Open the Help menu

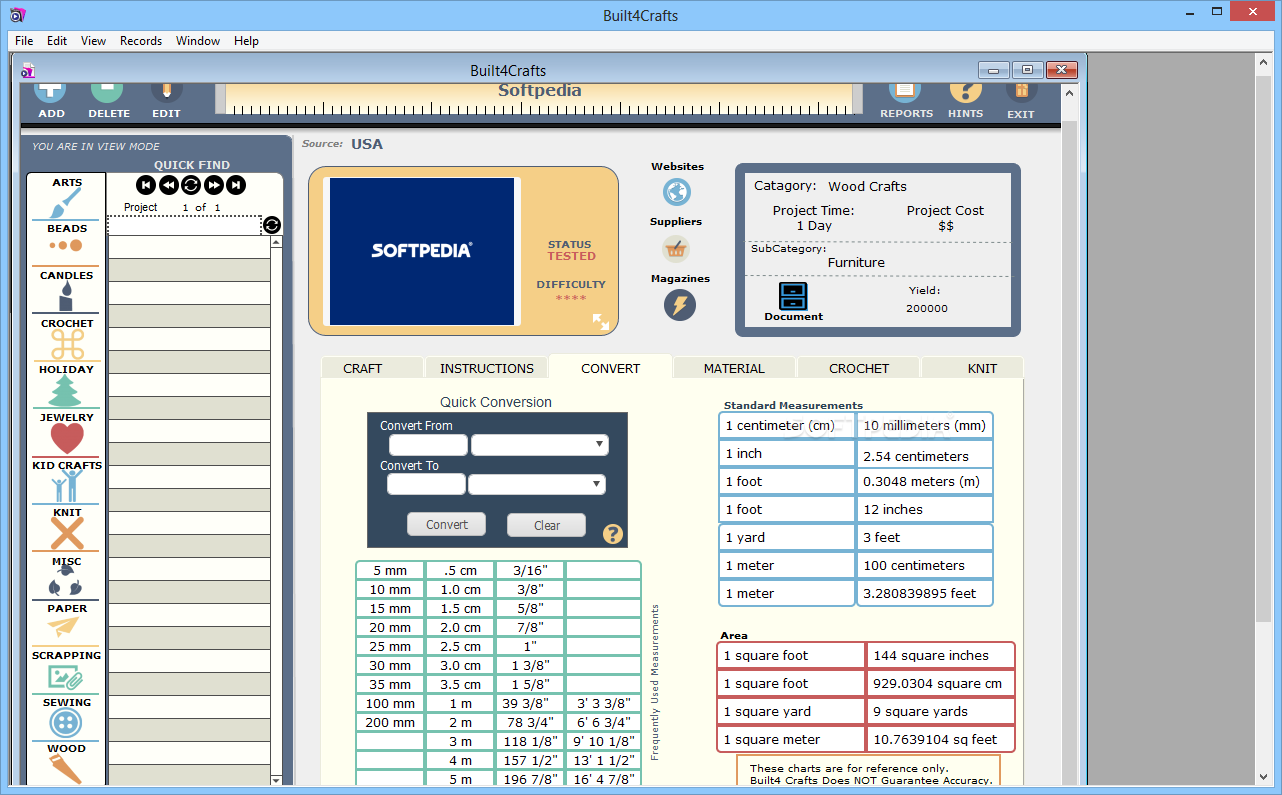pos(247,41)
